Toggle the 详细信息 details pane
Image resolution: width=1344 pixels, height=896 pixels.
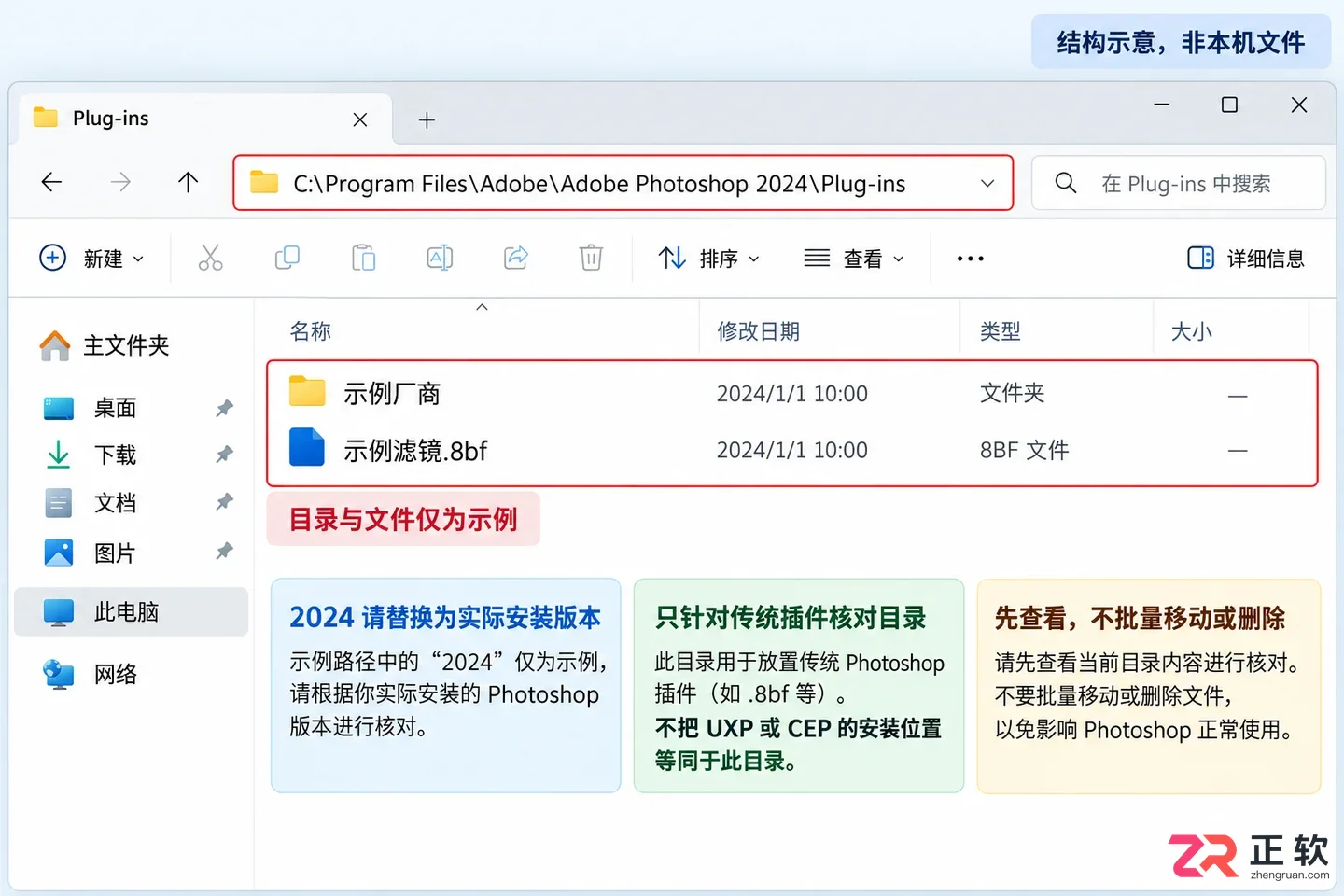[x=1245, y=259]
